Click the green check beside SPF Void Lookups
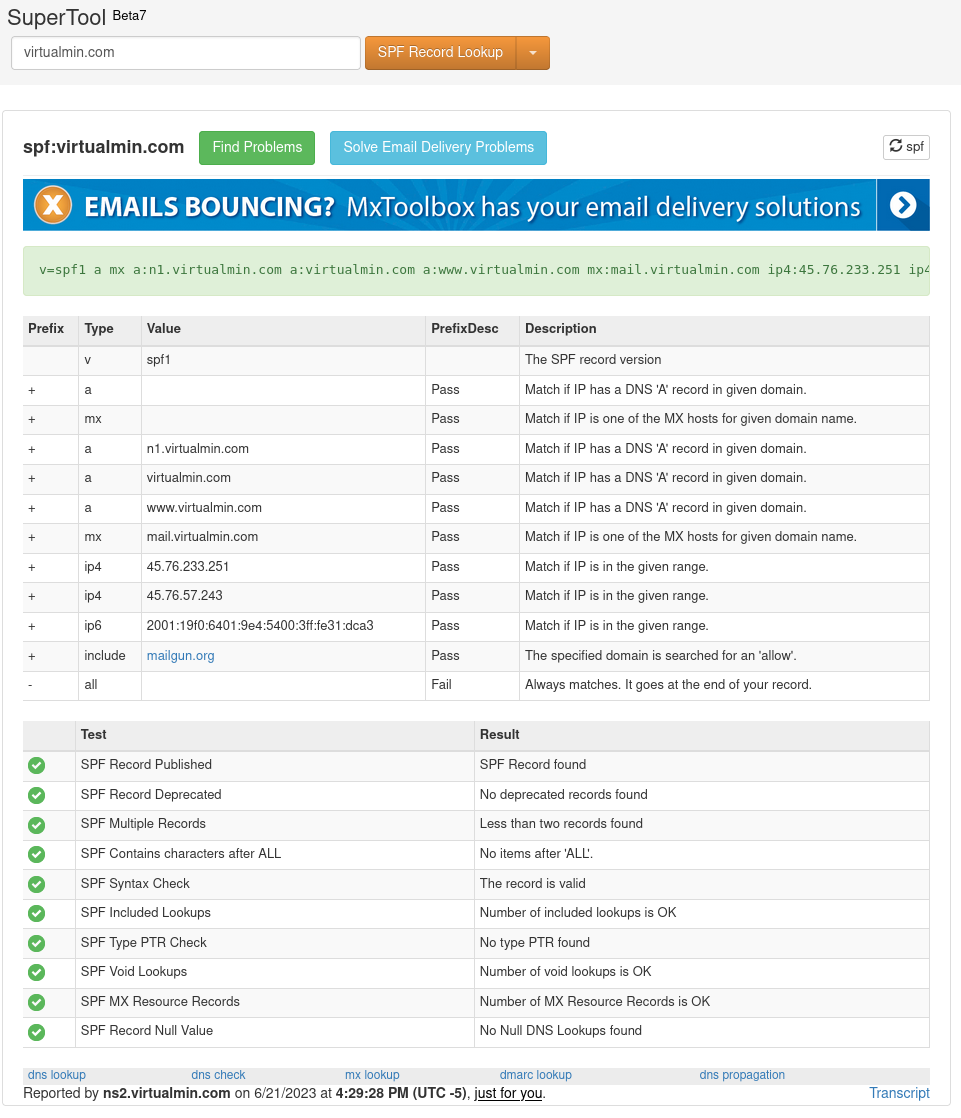This screenshot has width=961, height=1118. pyautogui.click(x=36, y=972)
